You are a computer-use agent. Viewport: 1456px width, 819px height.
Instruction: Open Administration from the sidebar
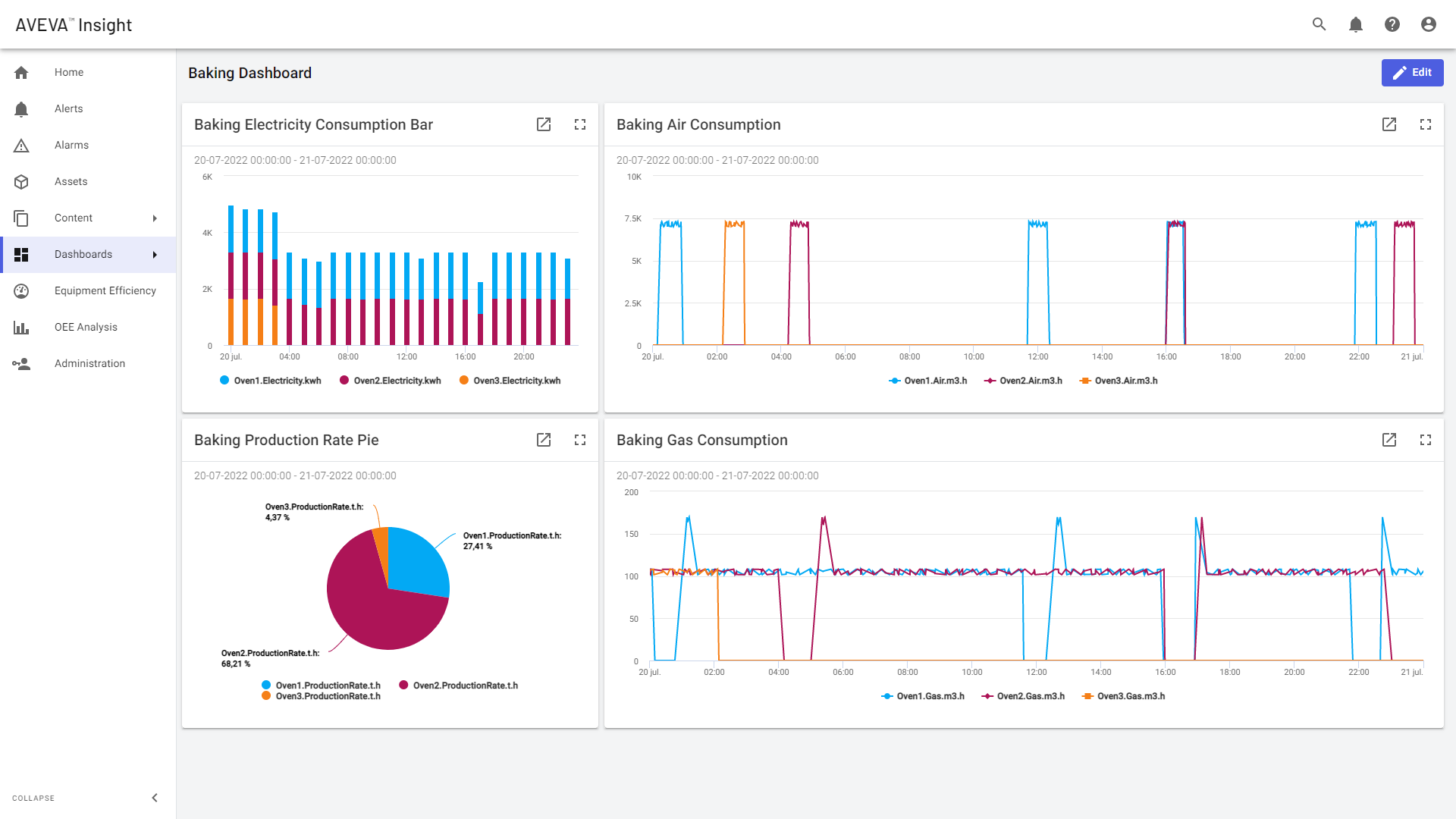pos(89,363)
